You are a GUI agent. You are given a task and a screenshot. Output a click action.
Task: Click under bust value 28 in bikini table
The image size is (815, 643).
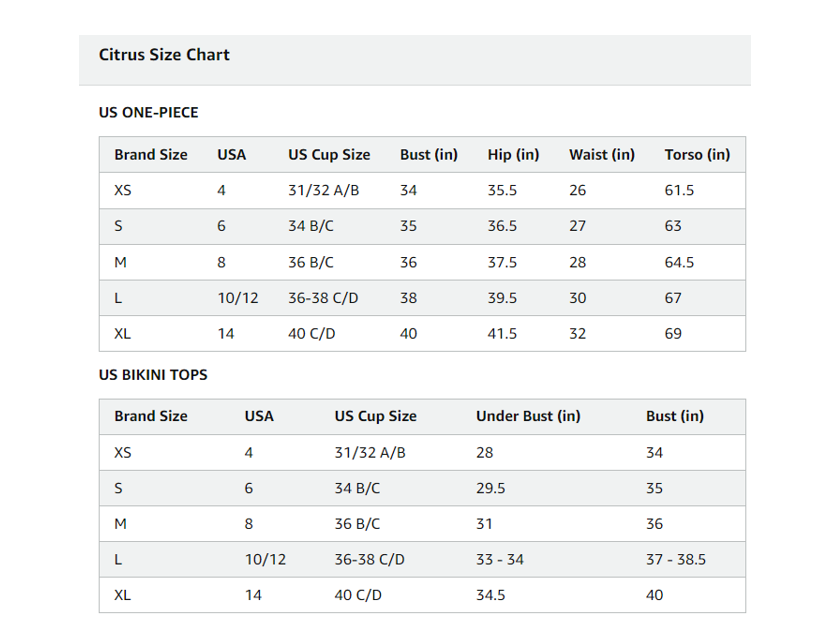pyautogui.click(x=484, y=453)
